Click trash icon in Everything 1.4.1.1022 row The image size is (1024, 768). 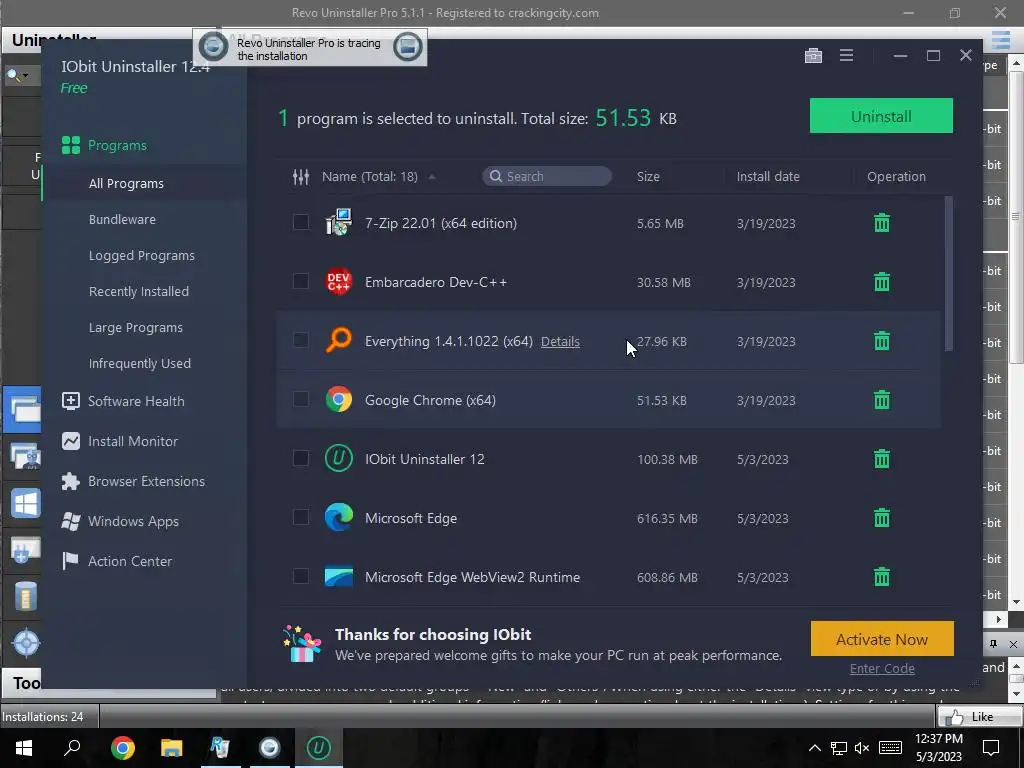882,341
